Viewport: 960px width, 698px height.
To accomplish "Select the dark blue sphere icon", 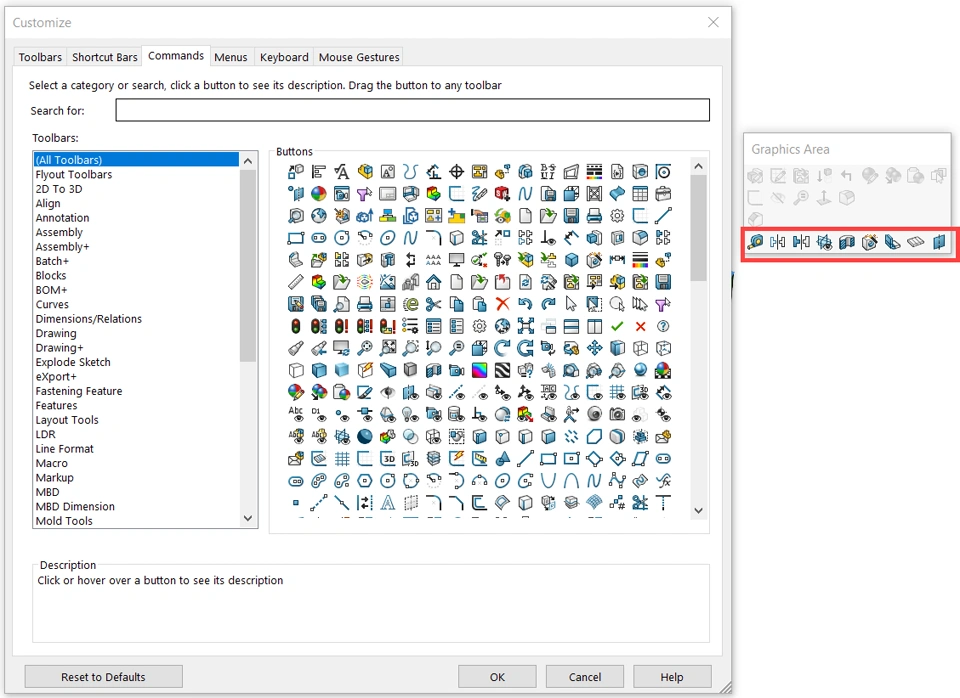I will coord(364,436).
